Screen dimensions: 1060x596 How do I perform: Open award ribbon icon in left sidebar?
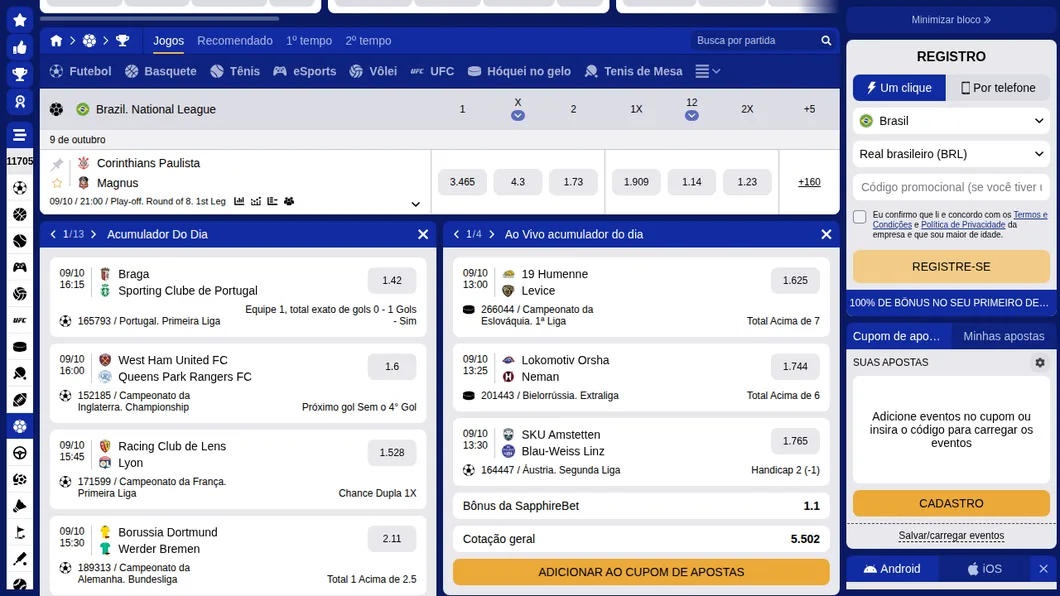(x=20, y=101)
